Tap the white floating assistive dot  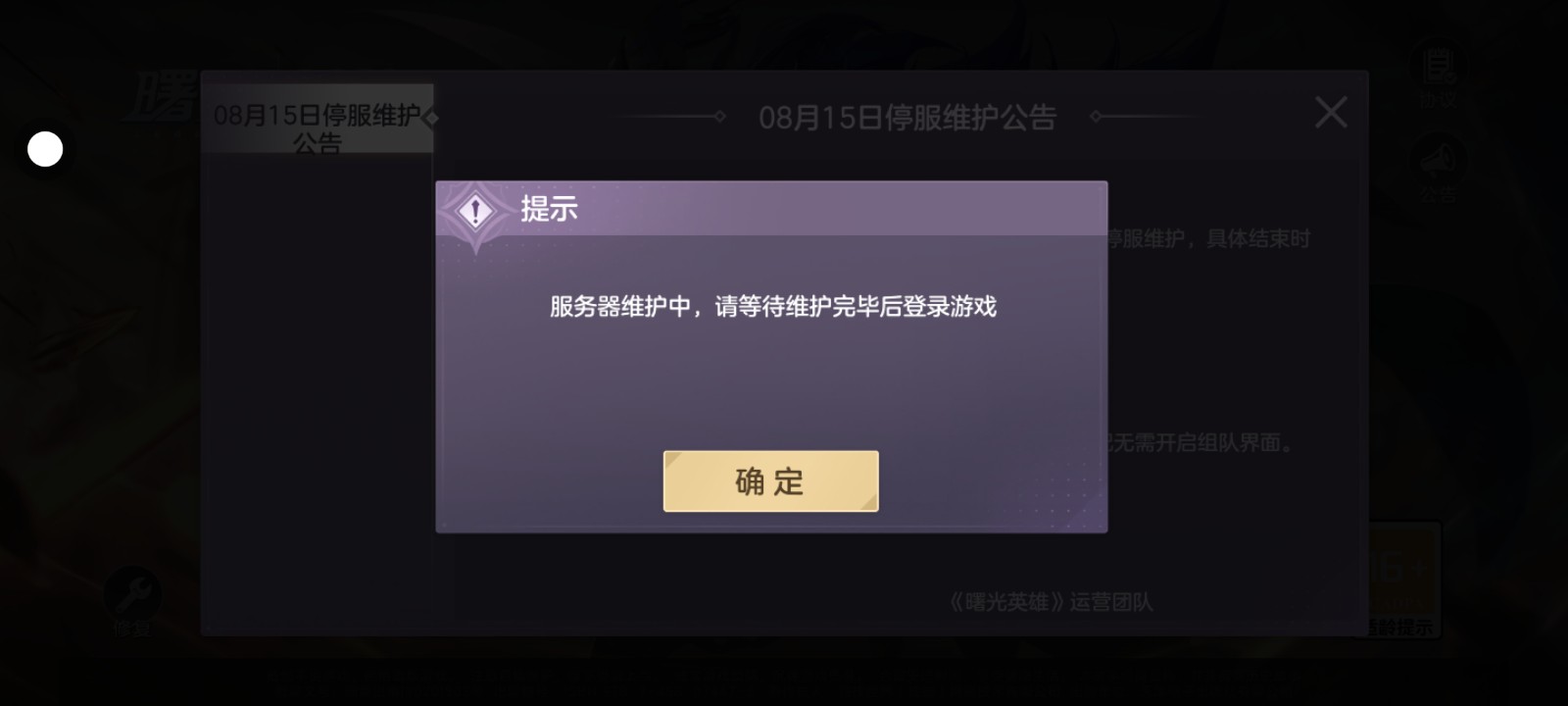[45, 149]
